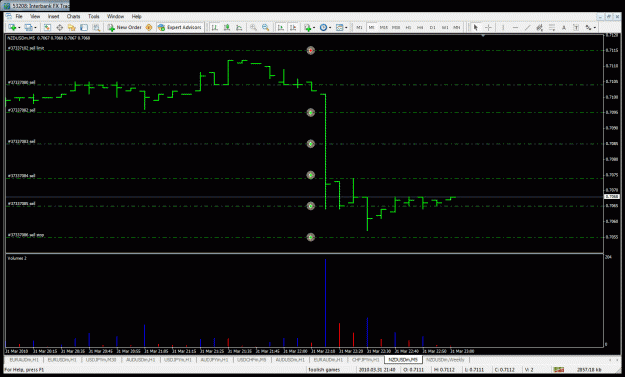Open the Arrows objects icon

pyautogui.click(x=588, y=27)
